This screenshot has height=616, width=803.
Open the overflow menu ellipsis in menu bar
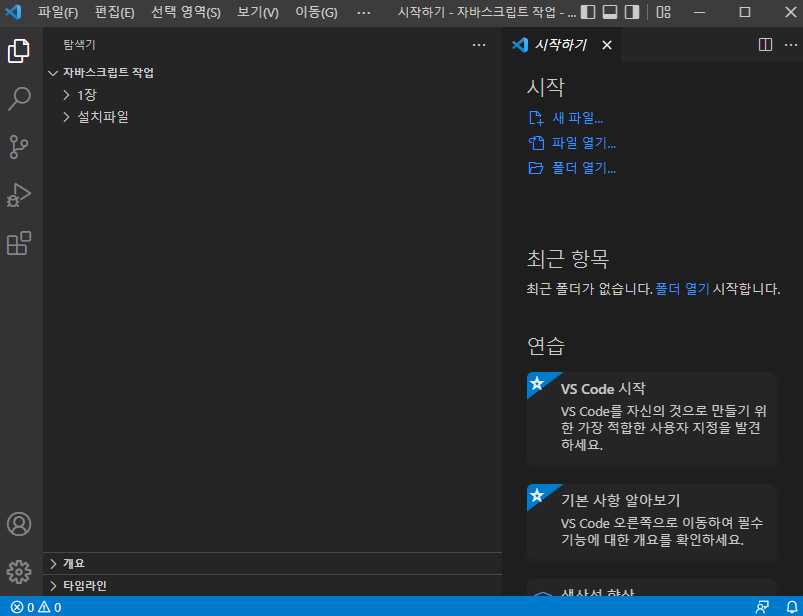(x=364, y=12)
